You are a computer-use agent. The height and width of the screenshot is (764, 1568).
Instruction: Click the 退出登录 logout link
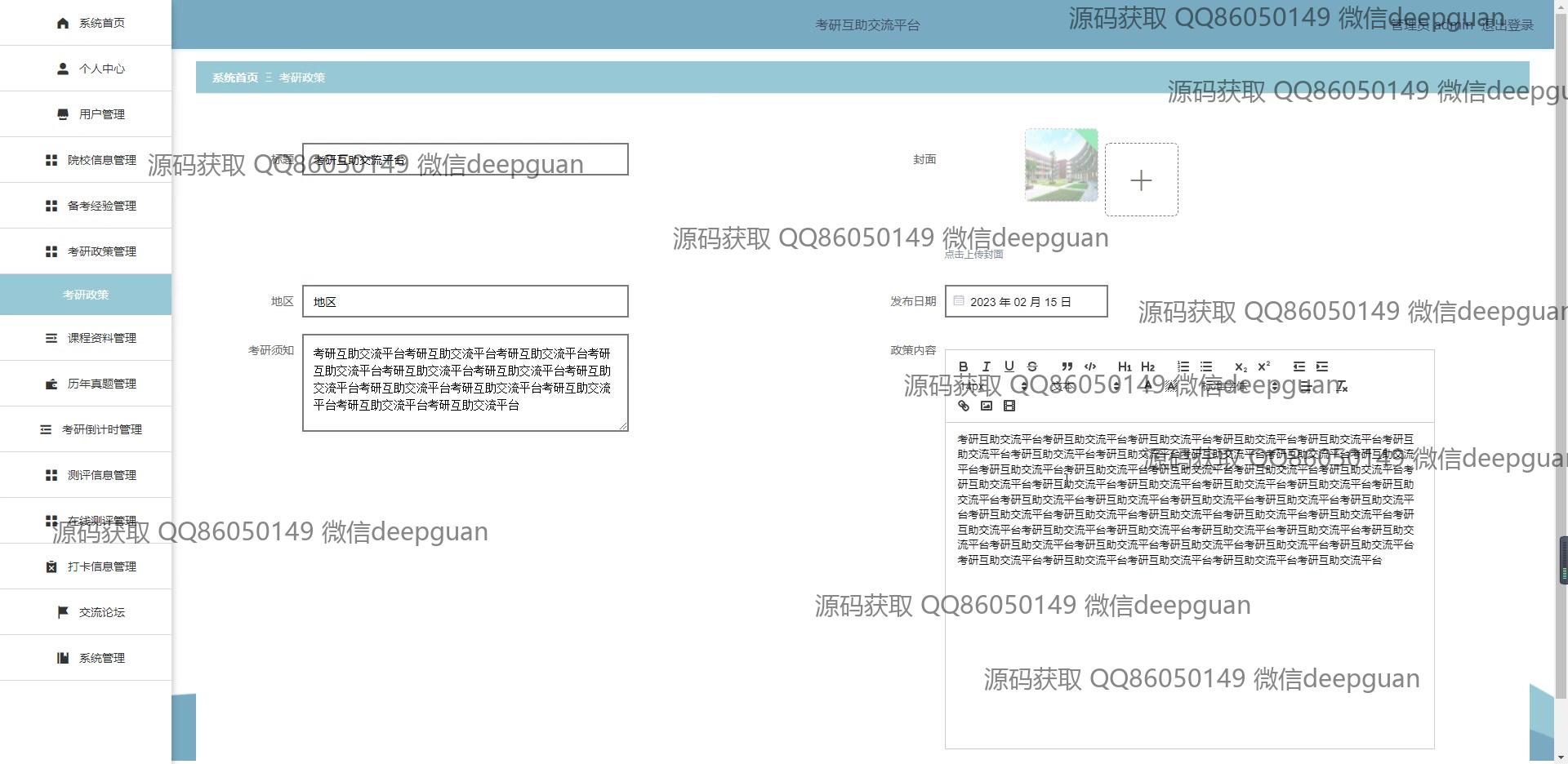(x=1508, y=25)
